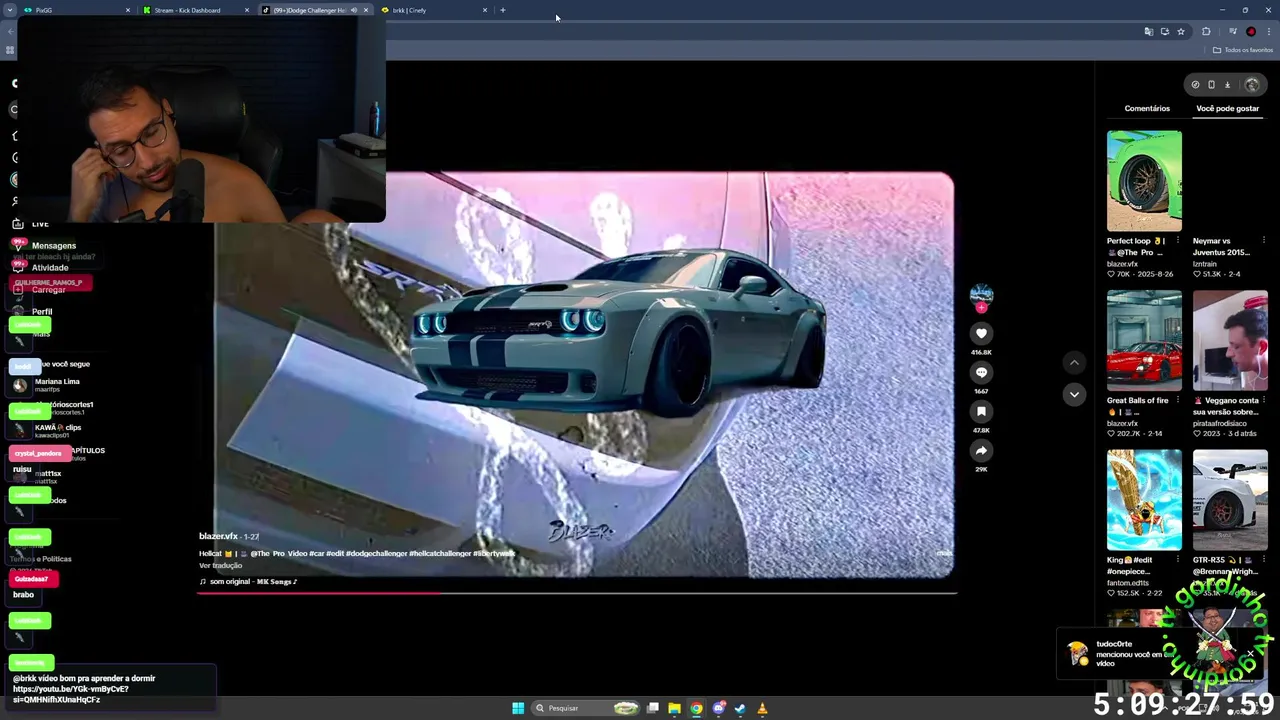Click Mariana Lima in following list
This screenshot has width=1280, height=720.
point(57,384)
